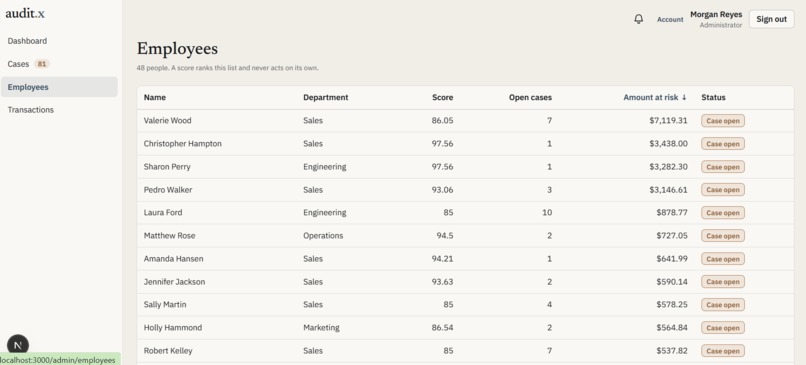This screenshot has height=365, width=806.
Task: Sort table by Department header
Action: click(325, 97)
